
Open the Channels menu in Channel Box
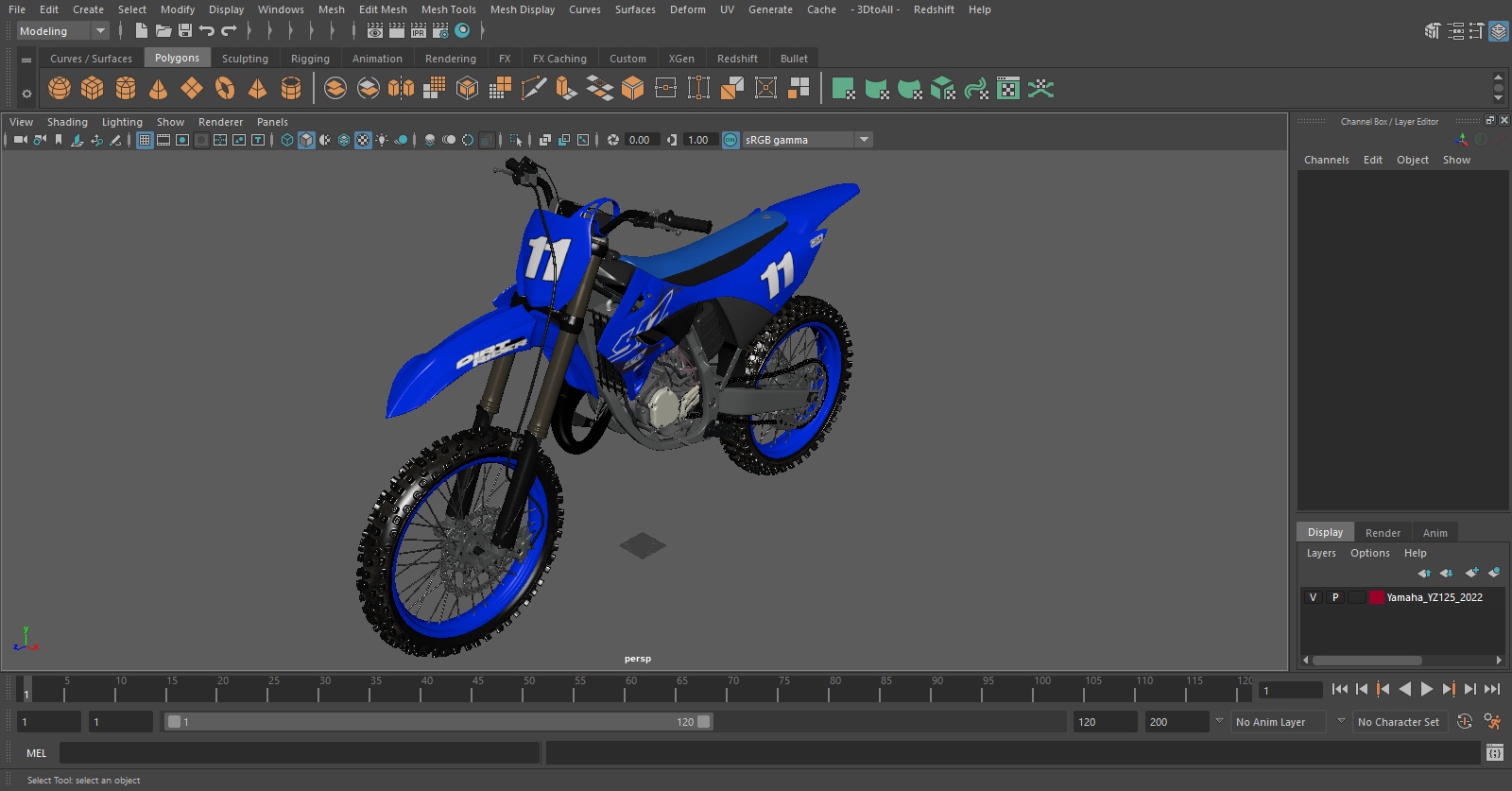point(1327,160)
